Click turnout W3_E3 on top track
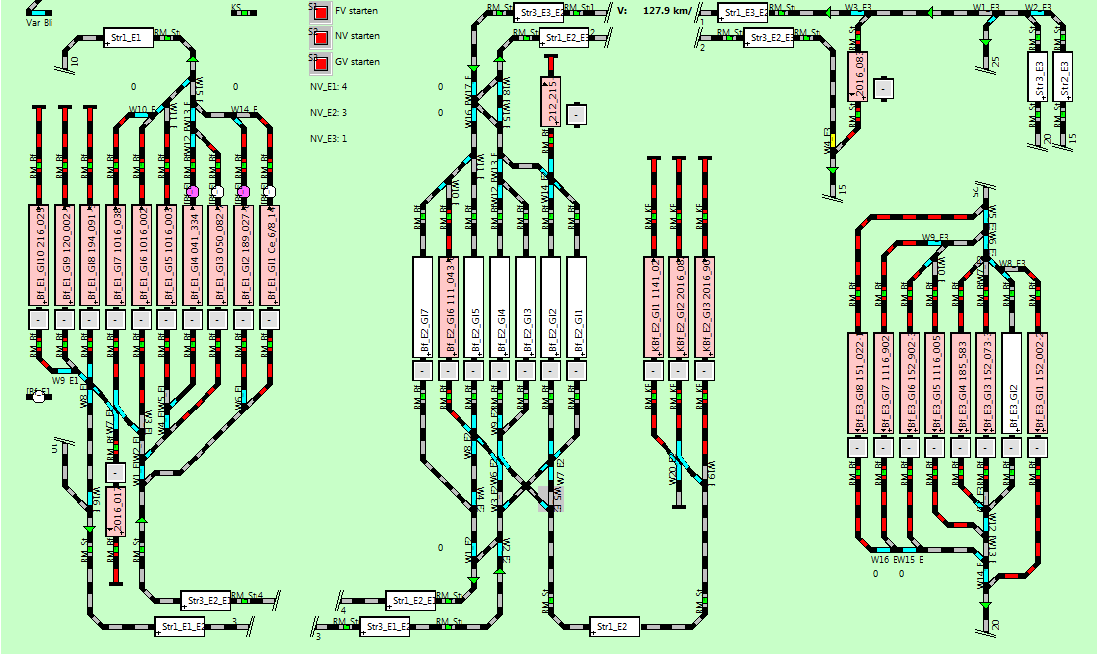 (x=858, y=14)
